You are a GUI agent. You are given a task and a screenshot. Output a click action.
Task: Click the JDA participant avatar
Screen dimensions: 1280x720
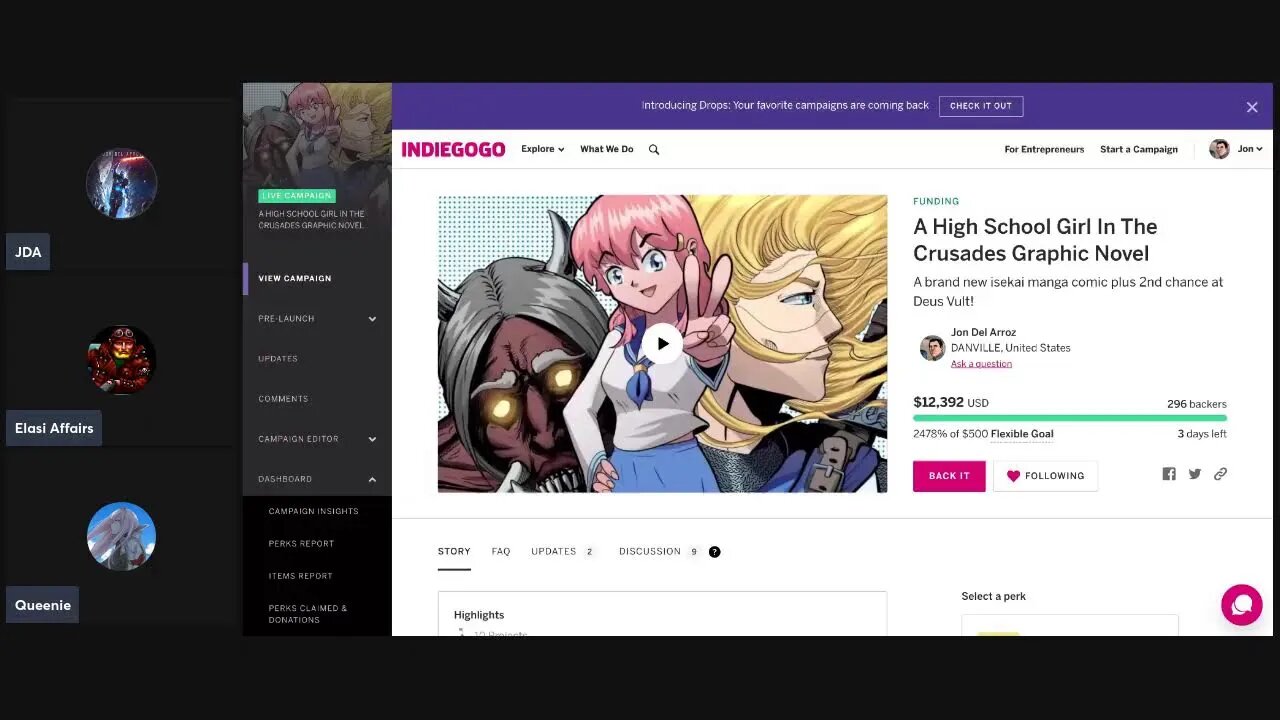click(121, 184)
